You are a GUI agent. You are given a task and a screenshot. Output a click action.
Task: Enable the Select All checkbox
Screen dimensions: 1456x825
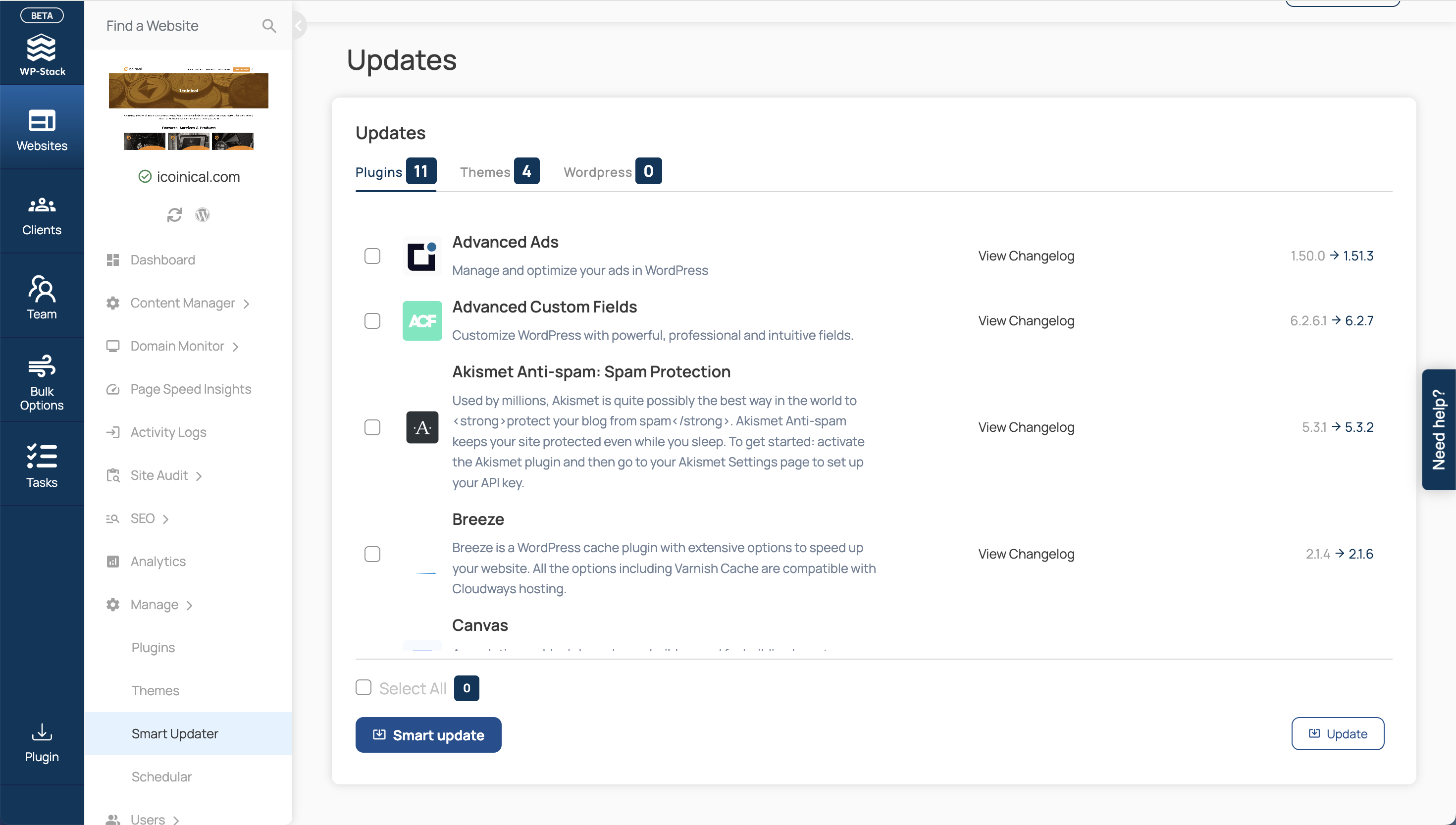[x=363, y=687]
